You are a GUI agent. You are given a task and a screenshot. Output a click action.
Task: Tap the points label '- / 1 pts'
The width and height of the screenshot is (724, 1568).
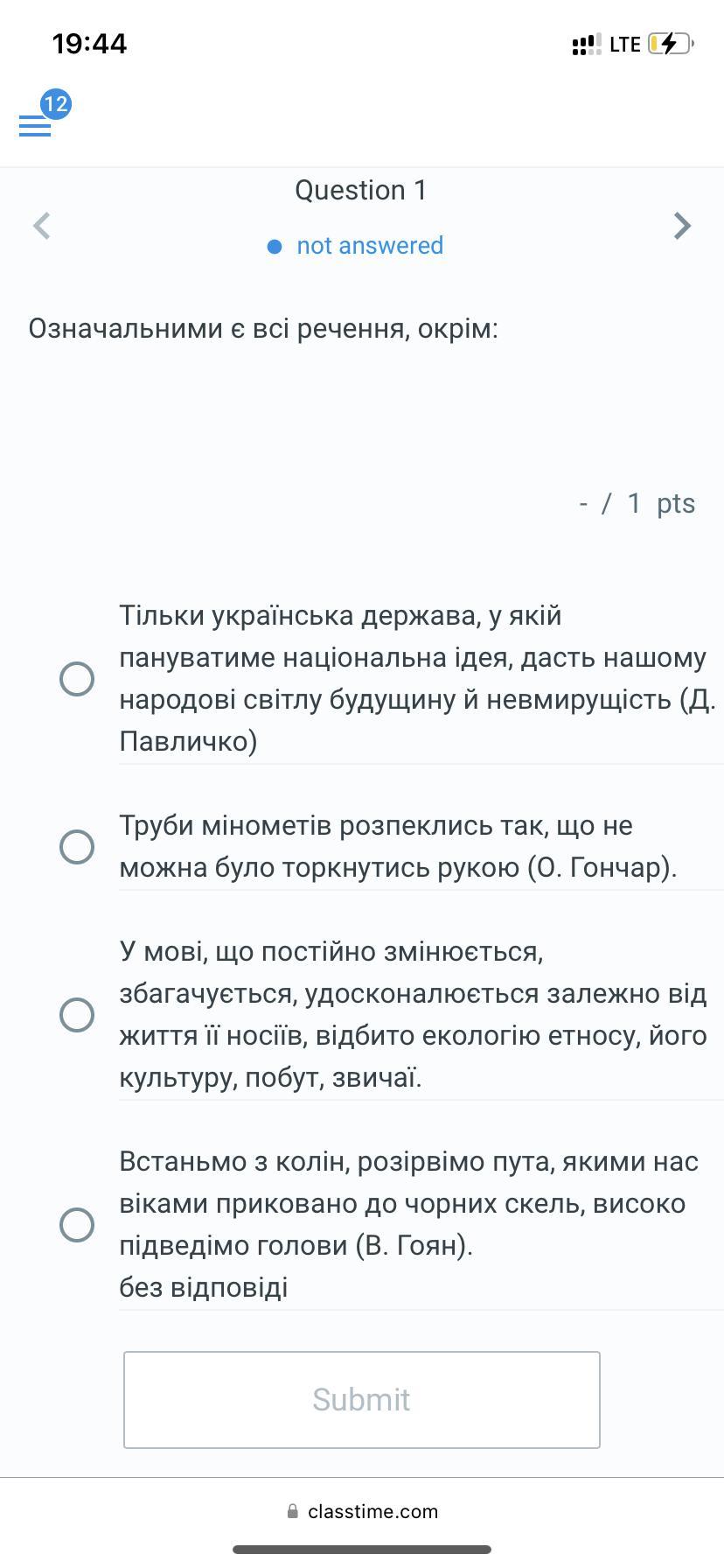(637, 503)
